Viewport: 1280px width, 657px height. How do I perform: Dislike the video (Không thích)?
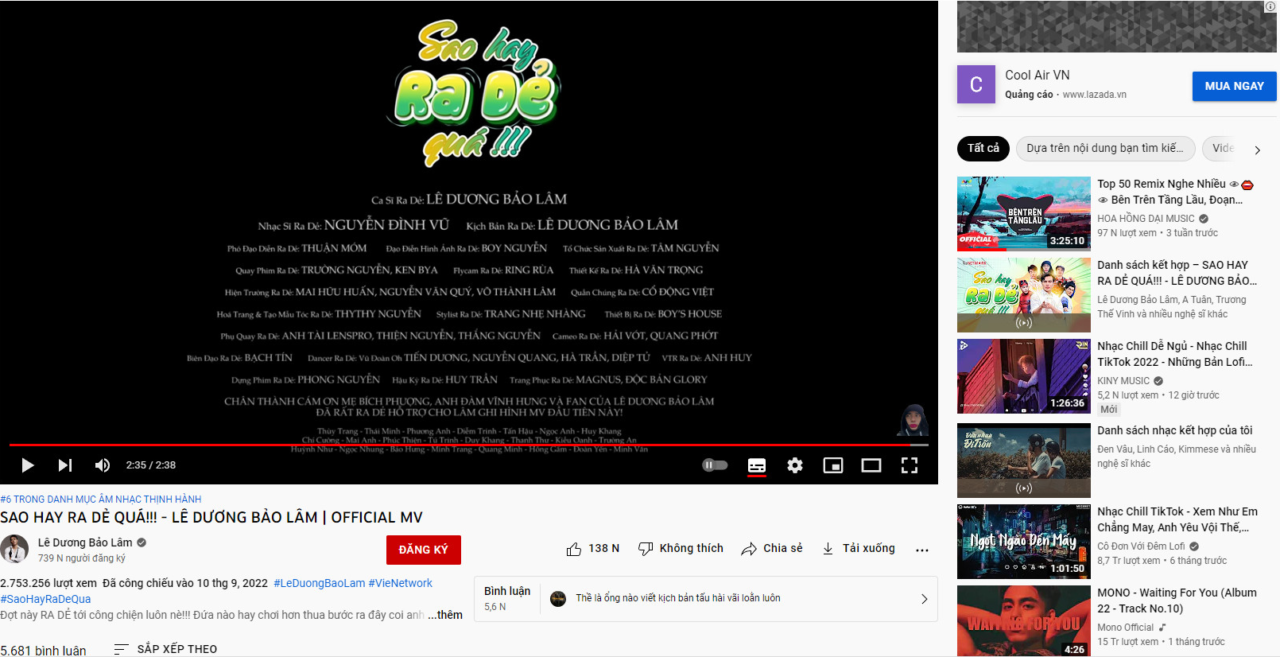click(x=681, y=549)
